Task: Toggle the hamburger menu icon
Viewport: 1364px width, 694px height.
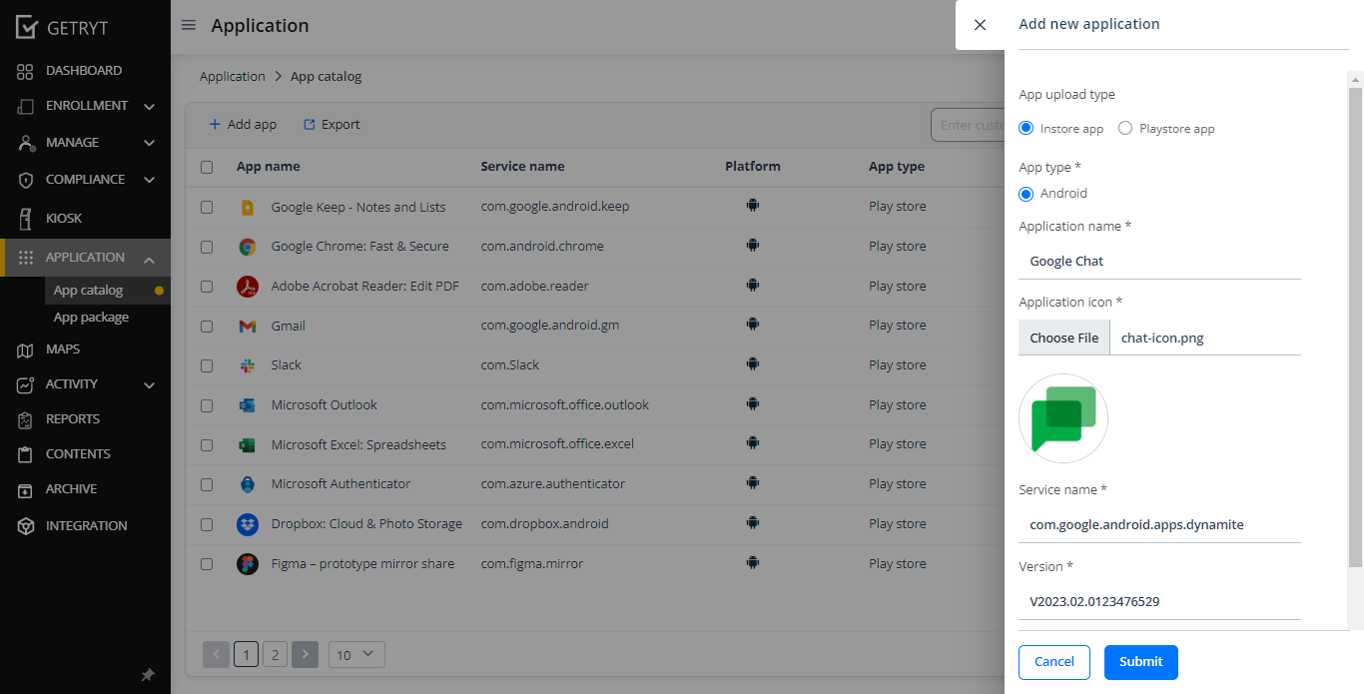Action: (x=188, y=25)
